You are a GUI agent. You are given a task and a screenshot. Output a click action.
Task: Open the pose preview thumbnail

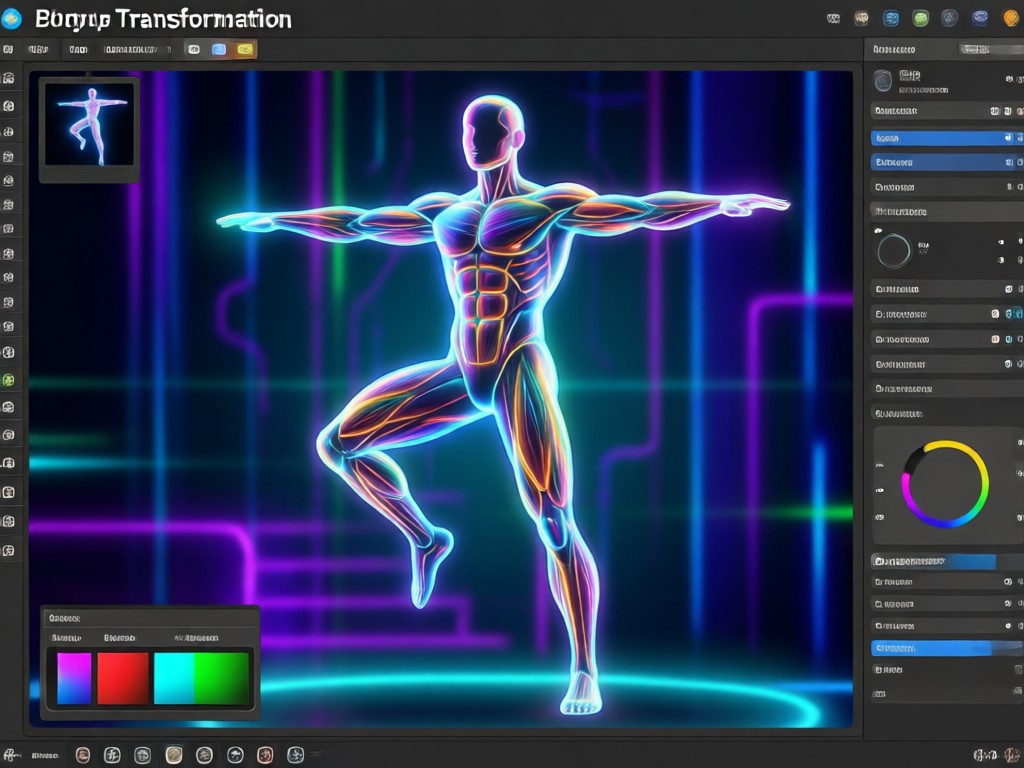click(x=89, y=125)
